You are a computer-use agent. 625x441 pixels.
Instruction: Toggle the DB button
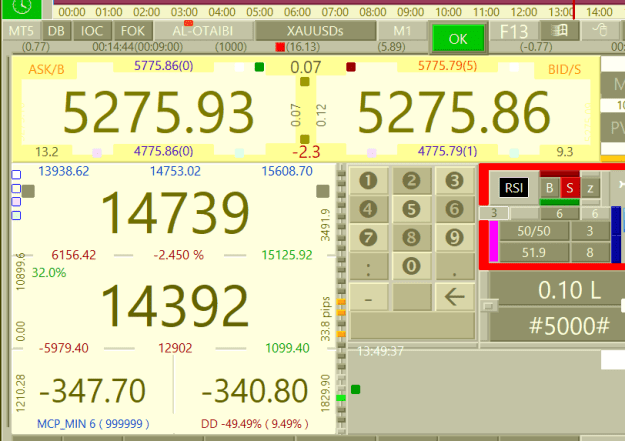(56, 31)
